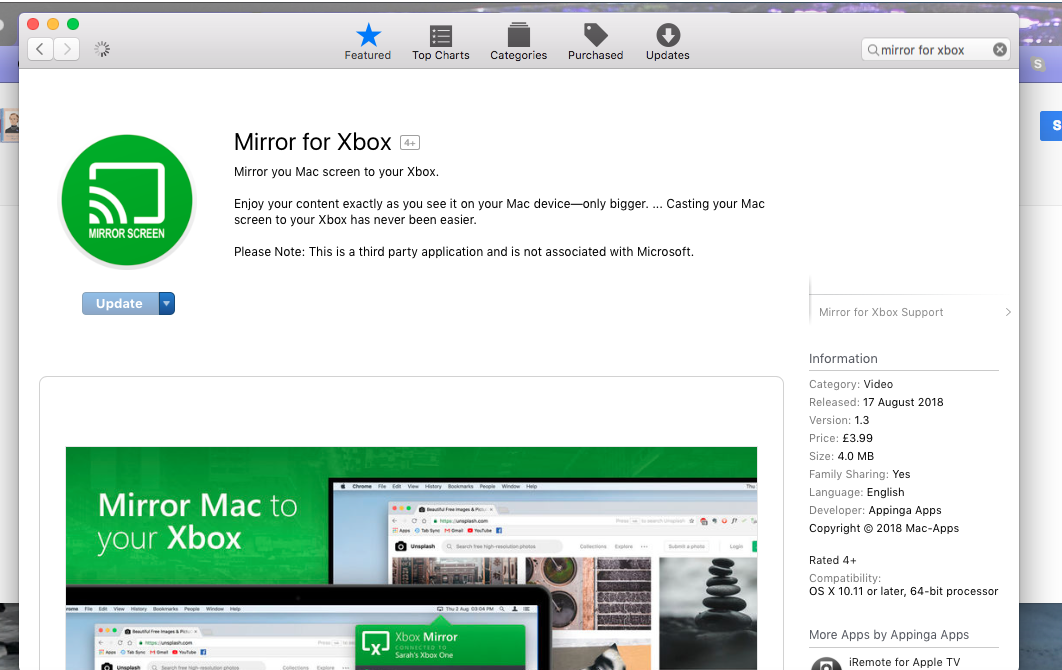The image size is (1062, 670).
Task: Click the blue S button in background window
Action: pos(1051,126)
